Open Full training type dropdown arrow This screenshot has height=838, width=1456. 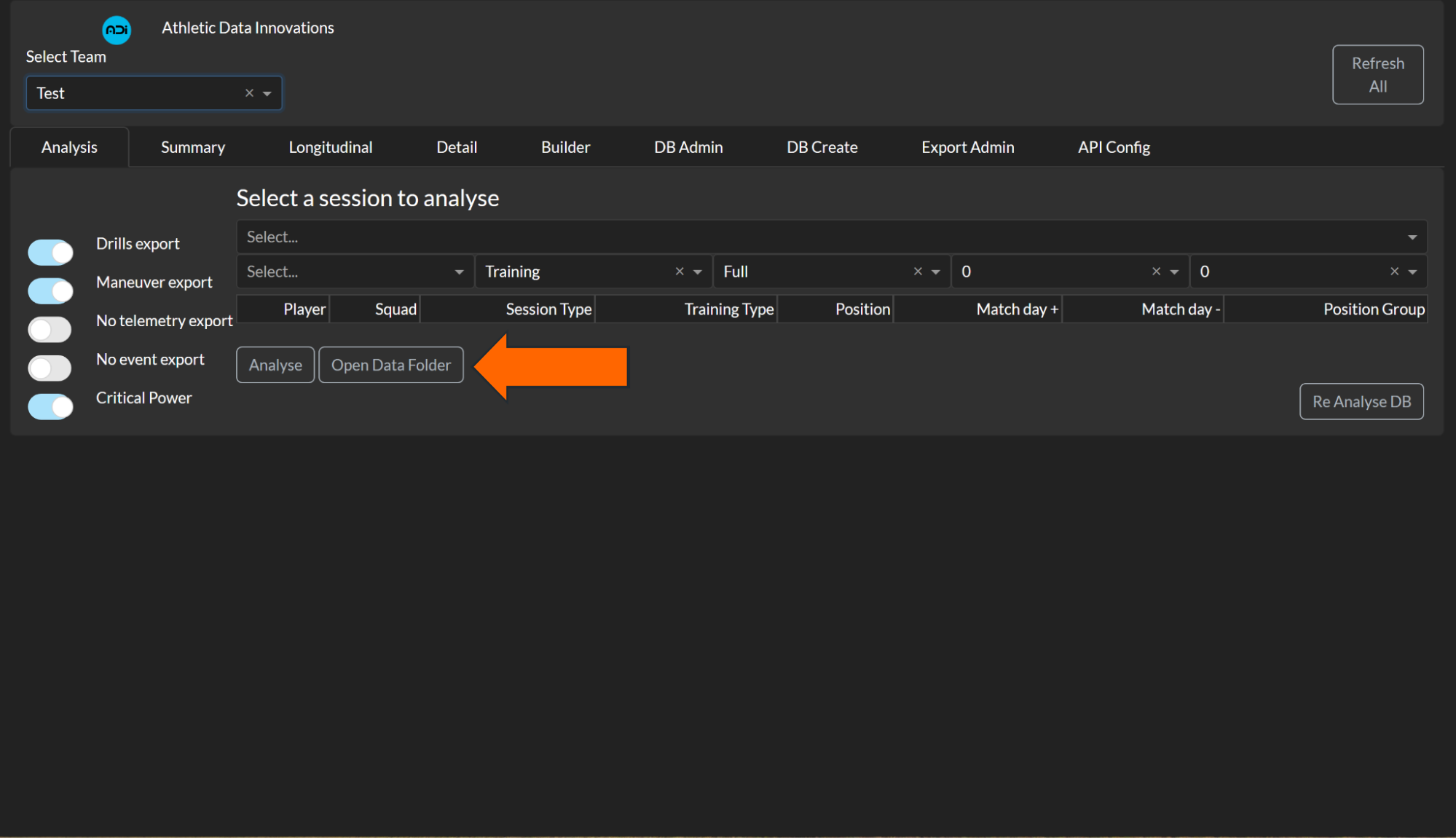tap(936, 272)
